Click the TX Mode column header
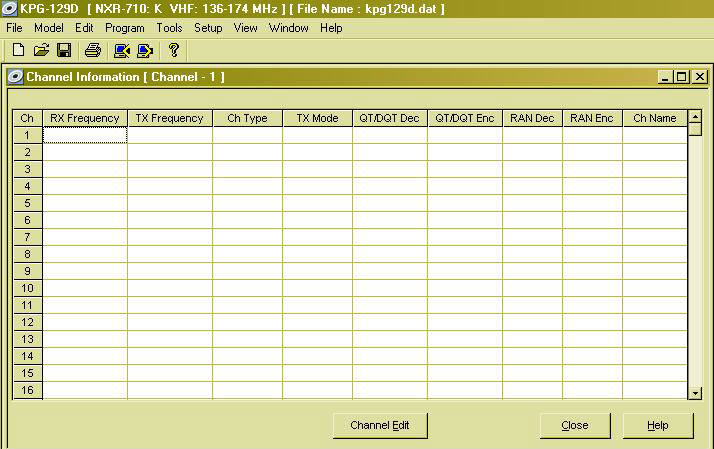Image resolution: width=714 pixels, height=449 pixels. tap(317, 118)
